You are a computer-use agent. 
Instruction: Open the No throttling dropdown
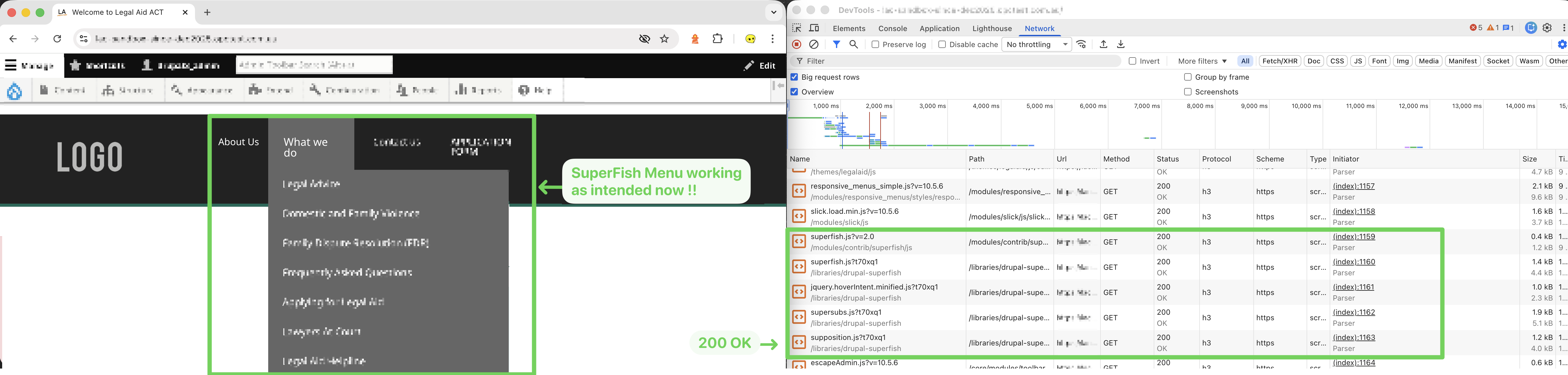point(1037,44)
